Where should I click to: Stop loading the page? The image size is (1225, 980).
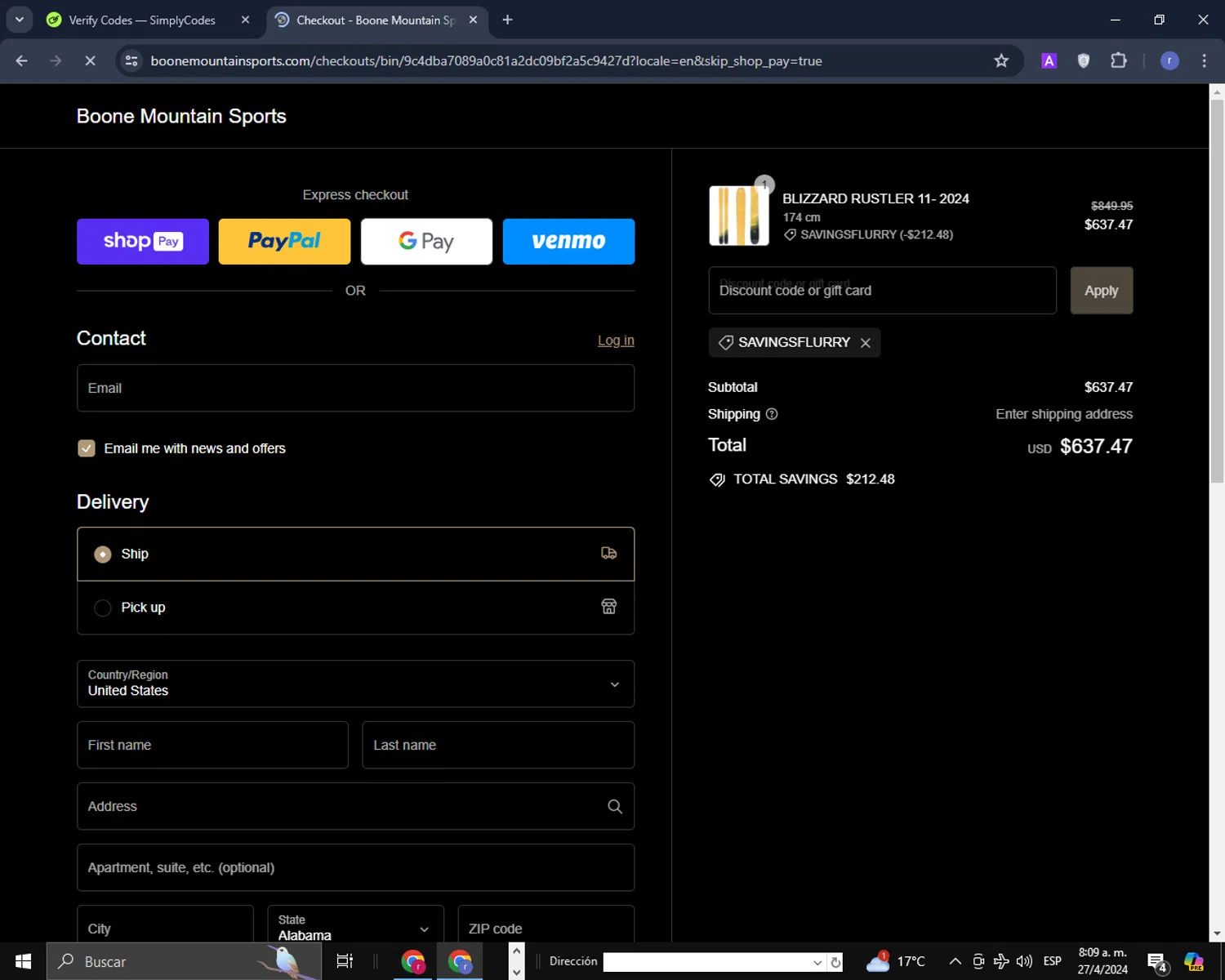[x=90, y=60]
